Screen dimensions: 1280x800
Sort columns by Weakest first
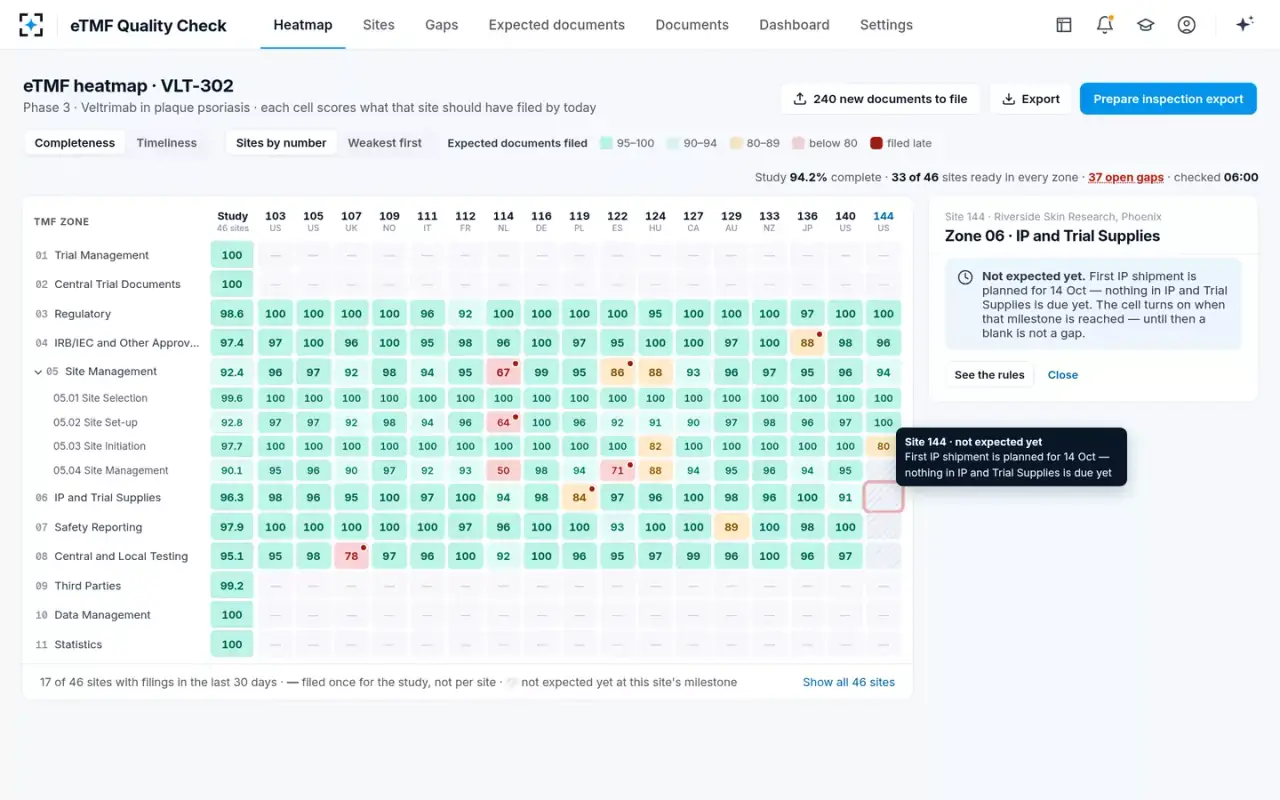(x=385, y=143)
